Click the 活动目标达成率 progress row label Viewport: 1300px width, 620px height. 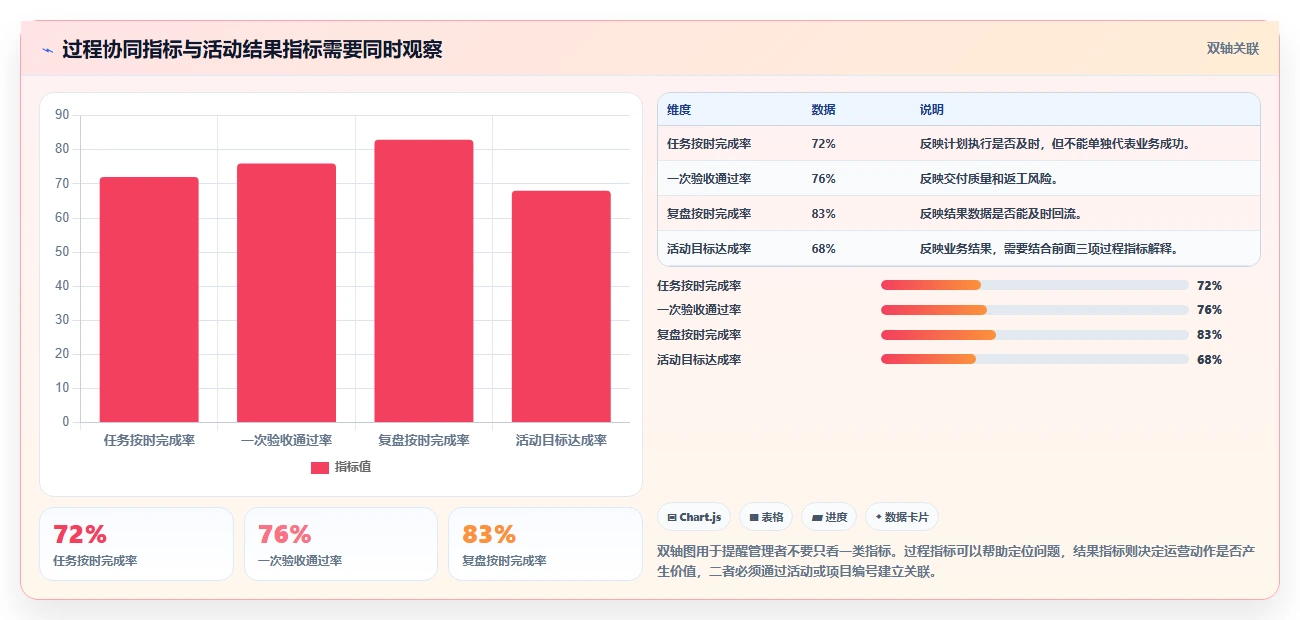699,360
